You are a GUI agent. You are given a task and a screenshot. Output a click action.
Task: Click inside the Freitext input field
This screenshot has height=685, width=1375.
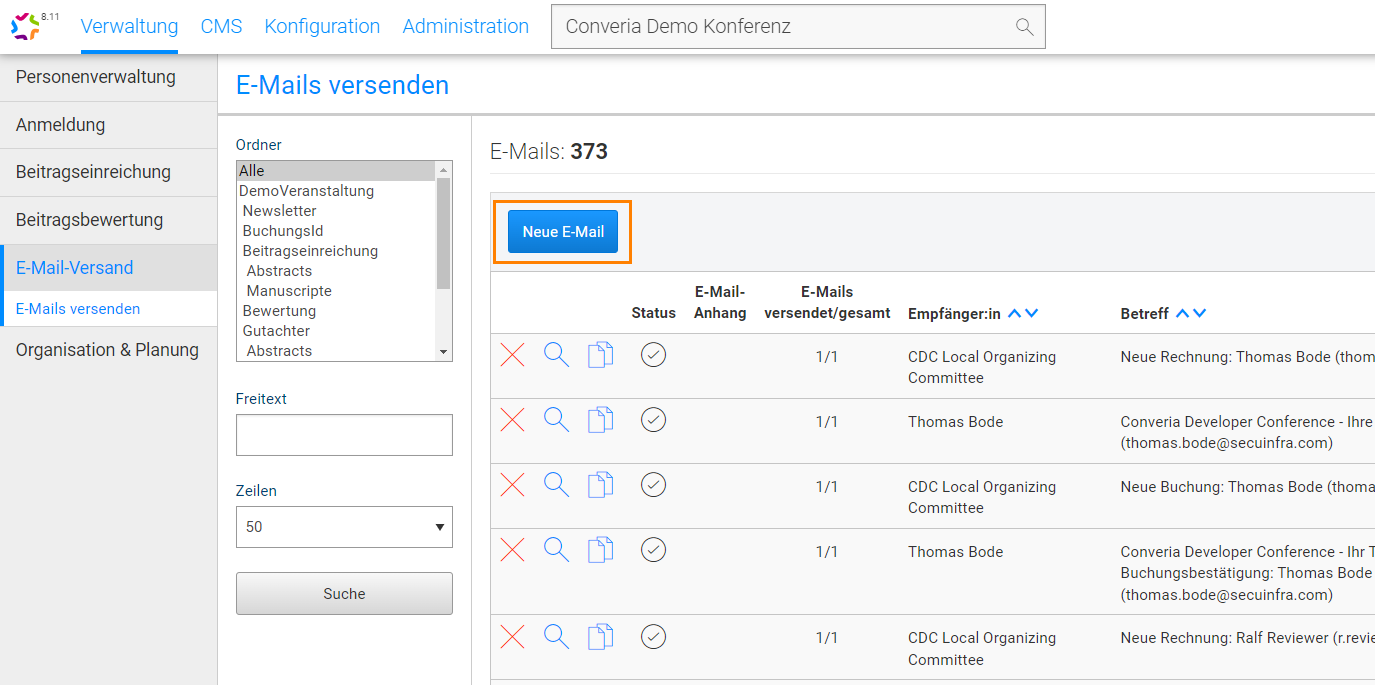344,434
